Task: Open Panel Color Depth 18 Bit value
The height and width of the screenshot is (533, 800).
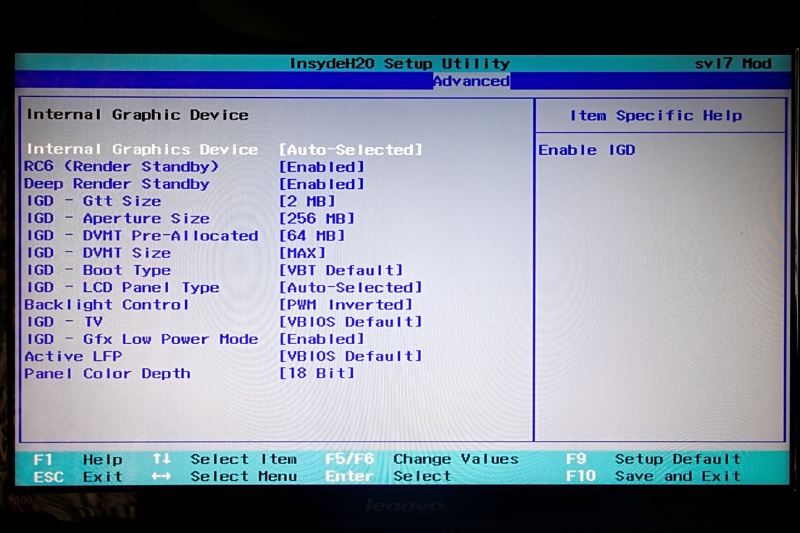Action: 316,373
